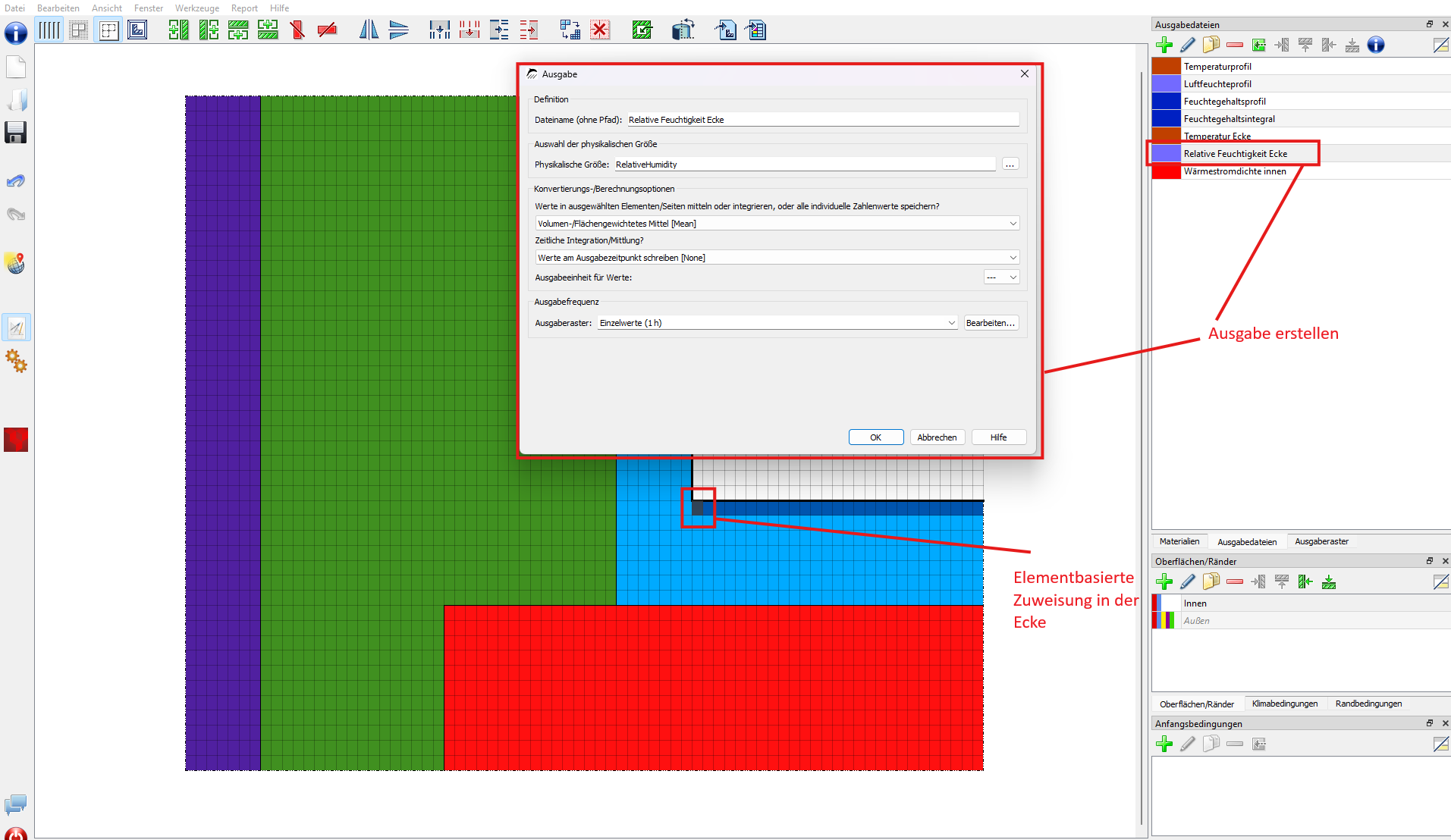1451x840 pixels.
Task: Click the ... browse button for Physikalische Größe
Action: click(1010, 165)
